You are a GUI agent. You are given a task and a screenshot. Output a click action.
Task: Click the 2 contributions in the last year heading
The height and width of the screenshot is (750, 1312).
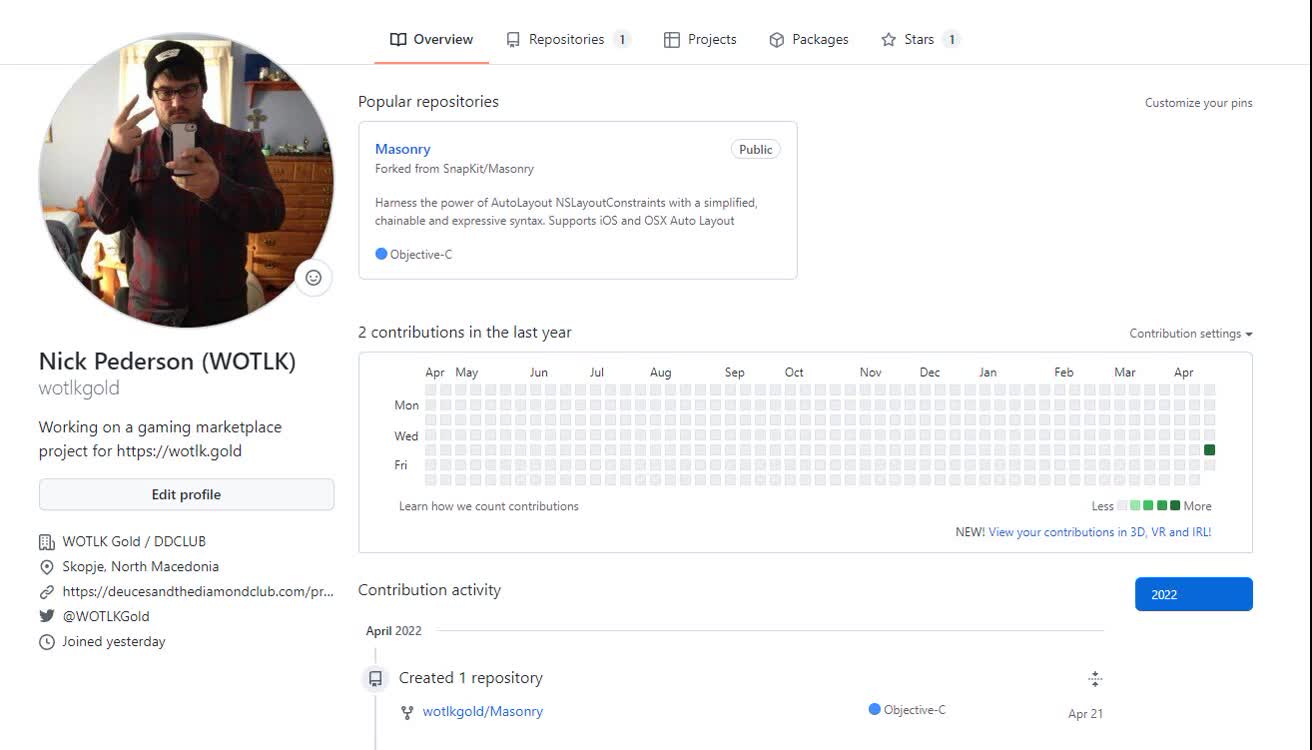click(x=465, y=332)
